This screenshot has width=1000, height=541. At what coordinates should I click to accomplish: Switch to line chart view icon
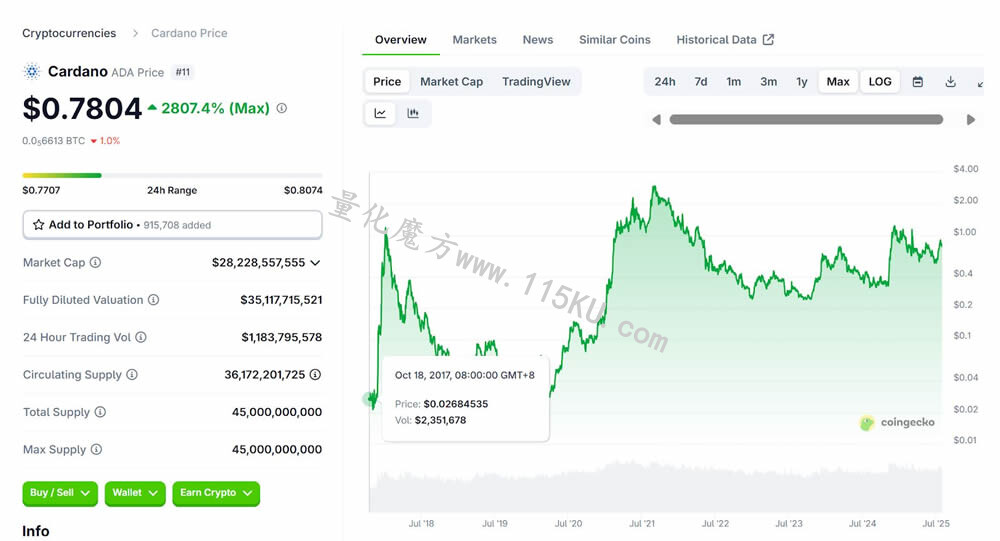tap(380, 114)
